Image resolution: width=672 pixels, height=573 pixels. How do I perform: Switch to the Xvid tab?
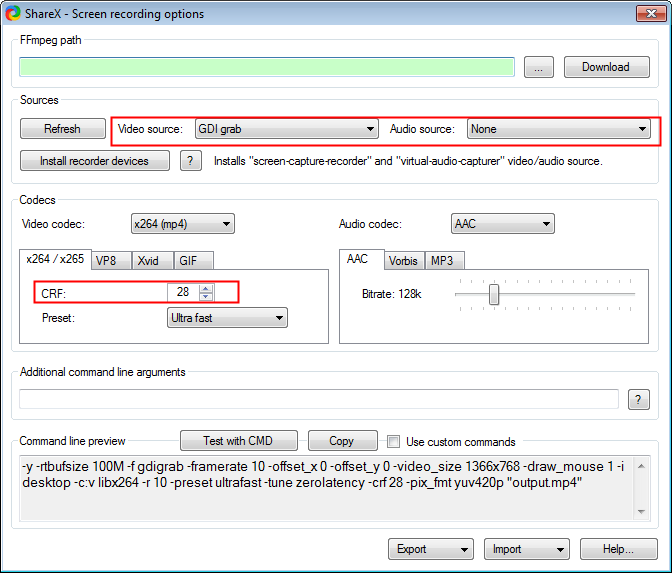[x=152, y=261]
